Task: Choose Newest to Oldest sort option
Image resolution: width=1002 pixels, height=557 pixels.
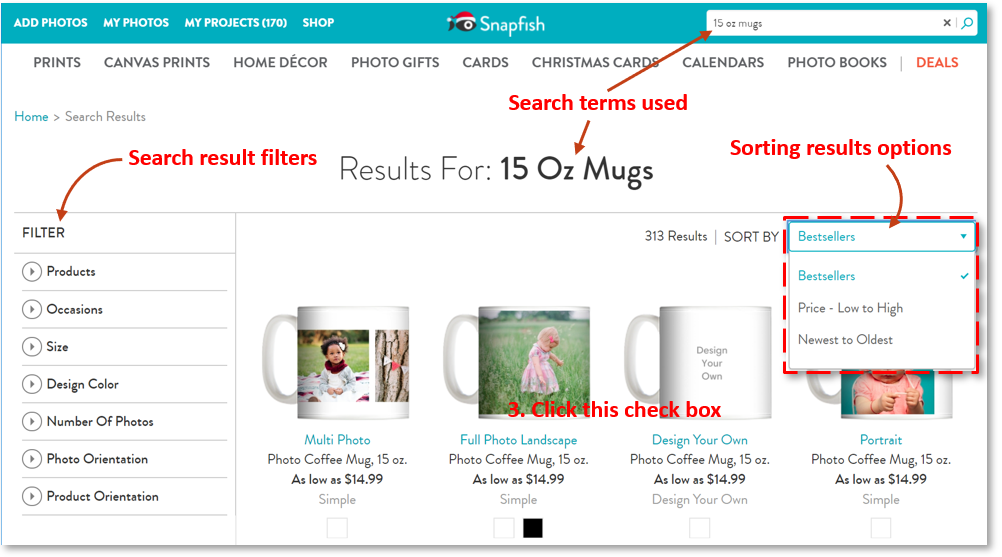Action: tap(845, 340)
